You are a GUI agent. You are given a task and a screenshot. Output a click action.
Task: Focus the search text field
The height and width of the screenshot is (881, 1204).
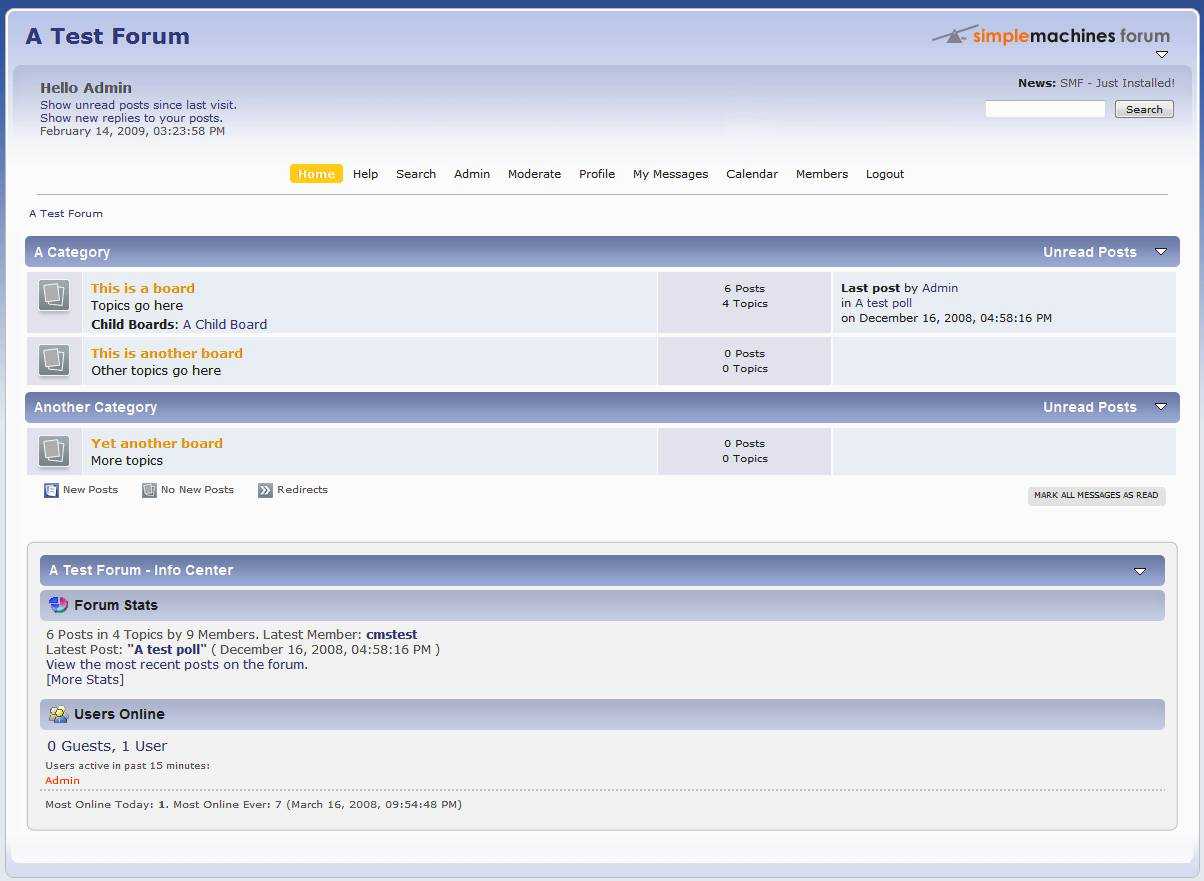(1045, 109)
